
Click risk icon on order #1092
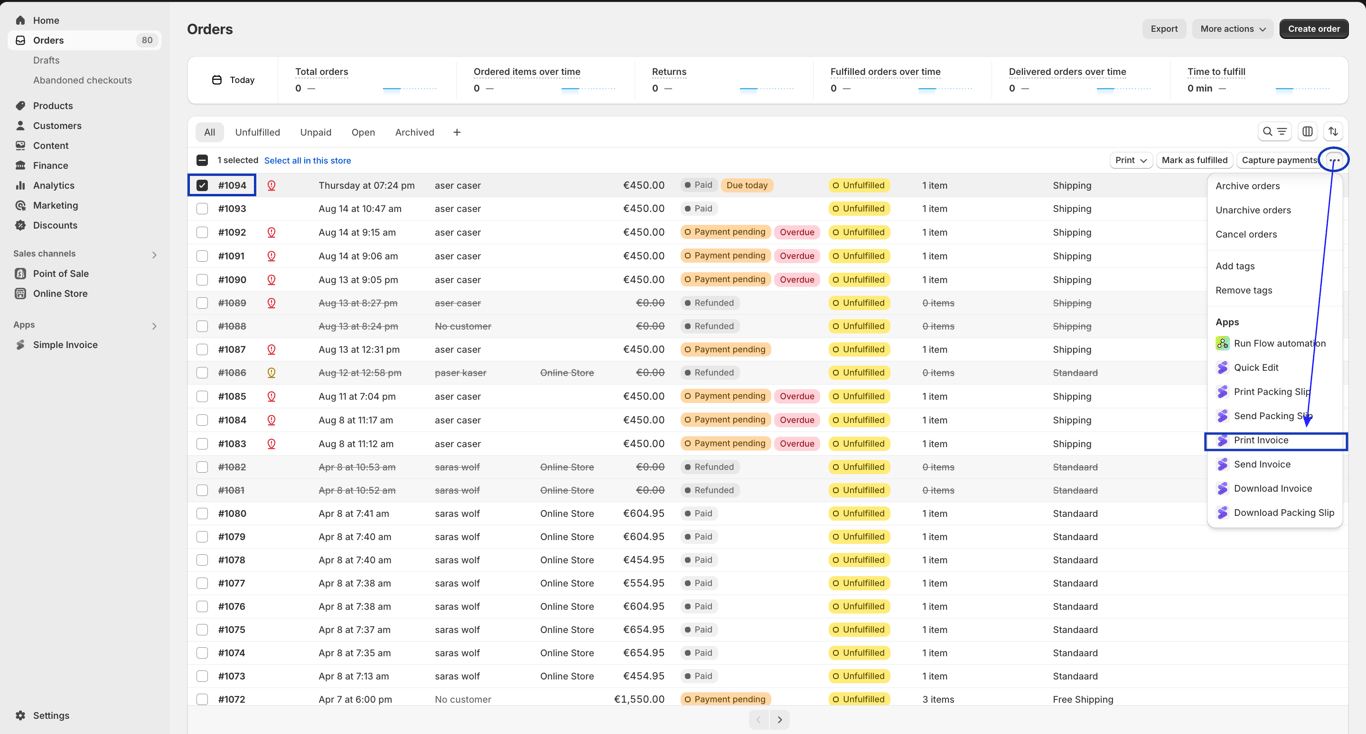(271, 232)
